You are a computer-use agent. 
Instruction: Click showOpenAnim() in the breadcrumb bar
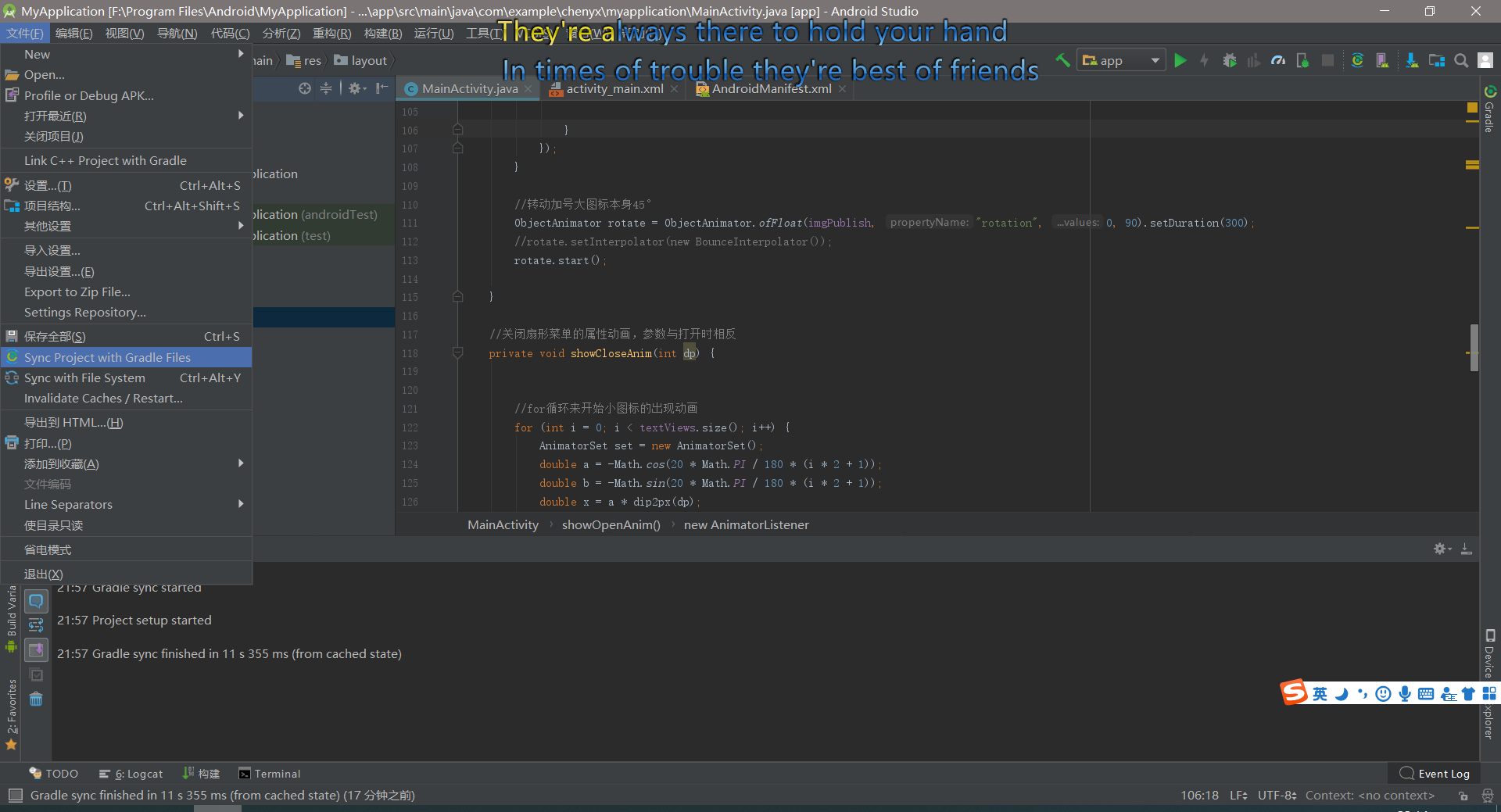(611, 524)
